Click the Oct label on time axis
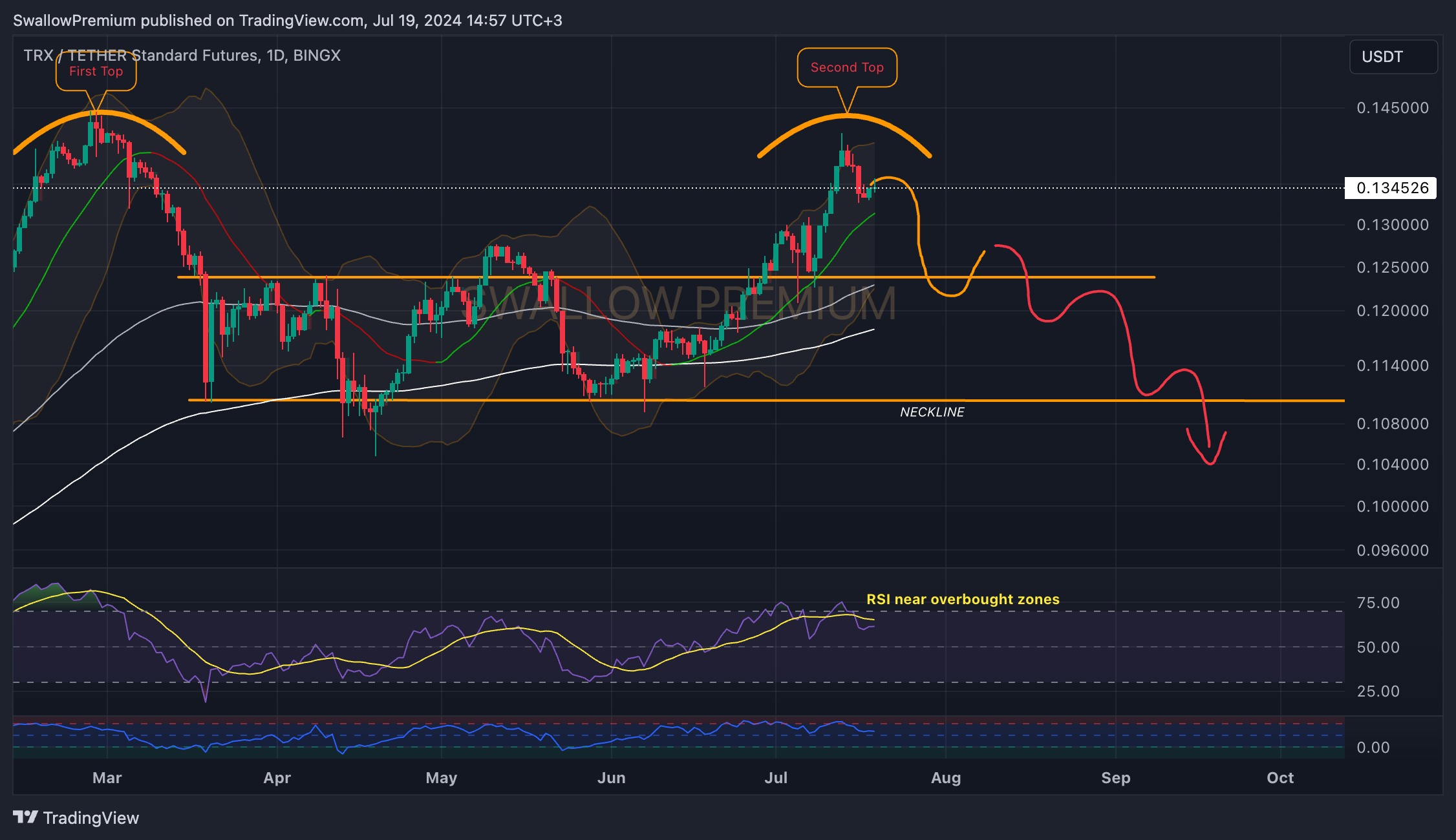Viewport: 1456px width, 840px height. click(1280, 778)
